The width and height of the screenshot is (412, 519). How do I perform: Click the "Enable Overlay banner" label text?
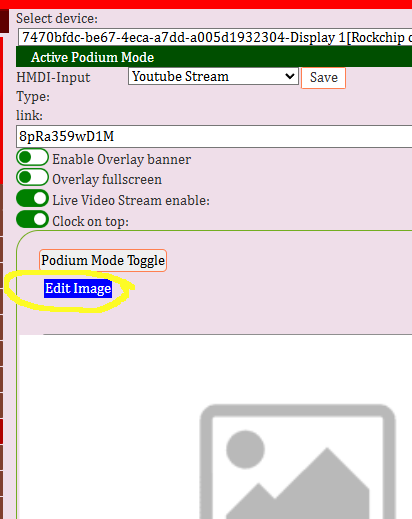[122, 159]
